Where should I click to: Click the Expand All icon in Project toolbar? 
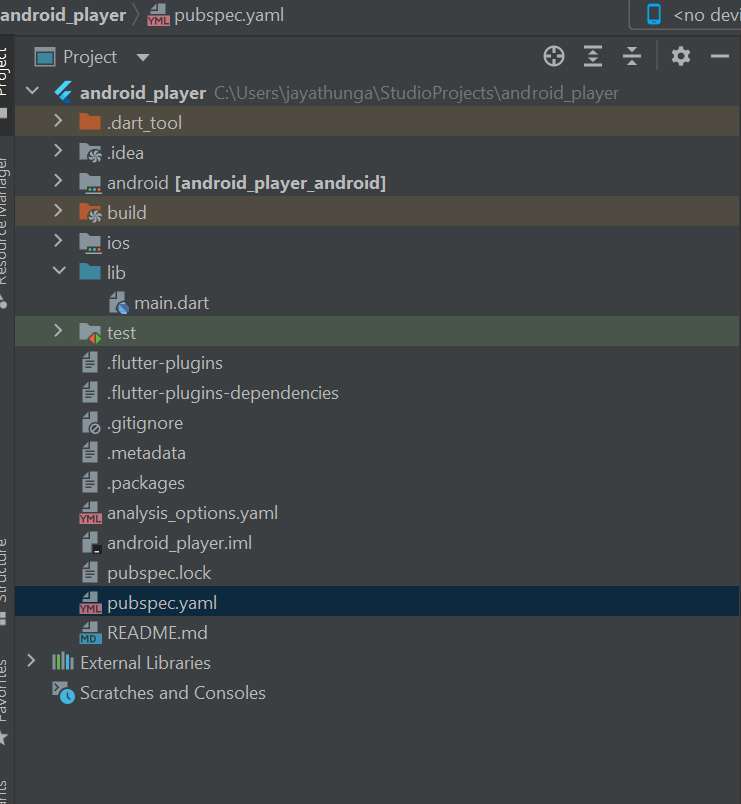(x=593, y=56)
